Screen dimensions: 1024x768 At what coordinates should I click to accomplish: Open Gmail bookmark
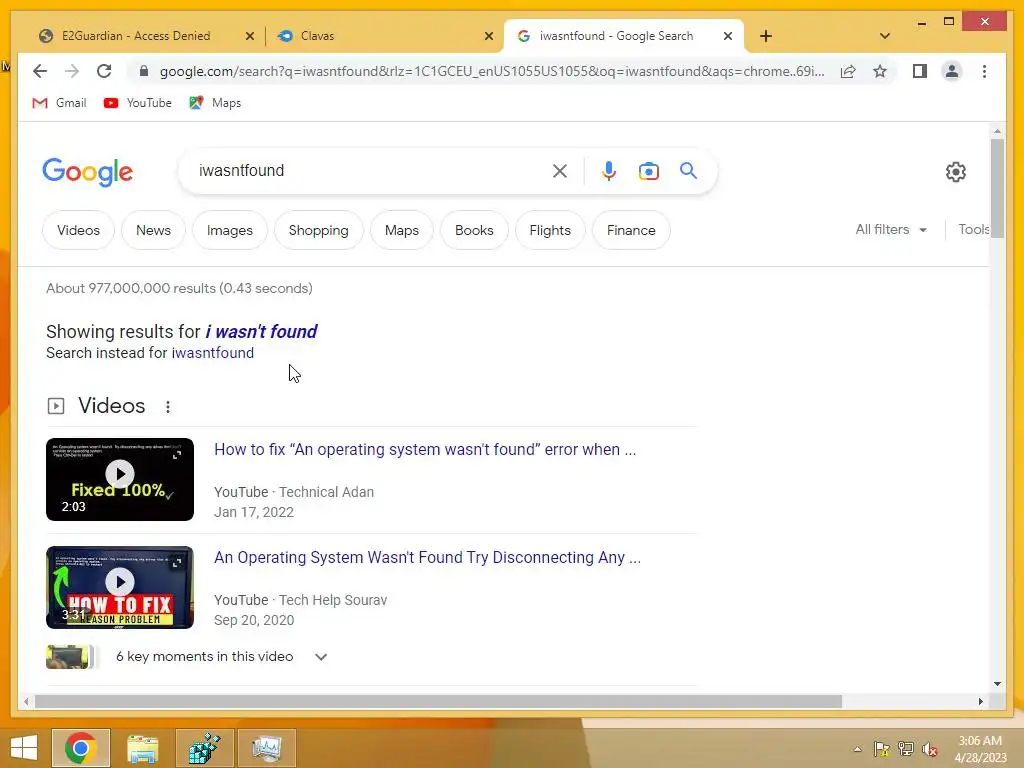59,103
